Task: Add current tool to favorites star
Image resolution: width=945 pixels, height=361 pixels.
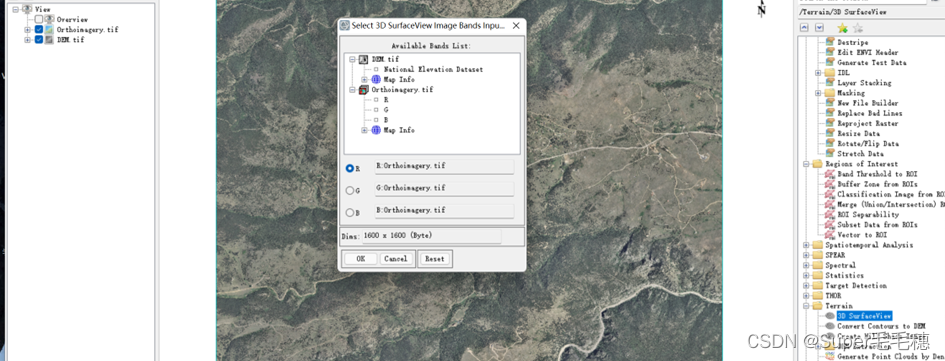Action: [843, 28]
